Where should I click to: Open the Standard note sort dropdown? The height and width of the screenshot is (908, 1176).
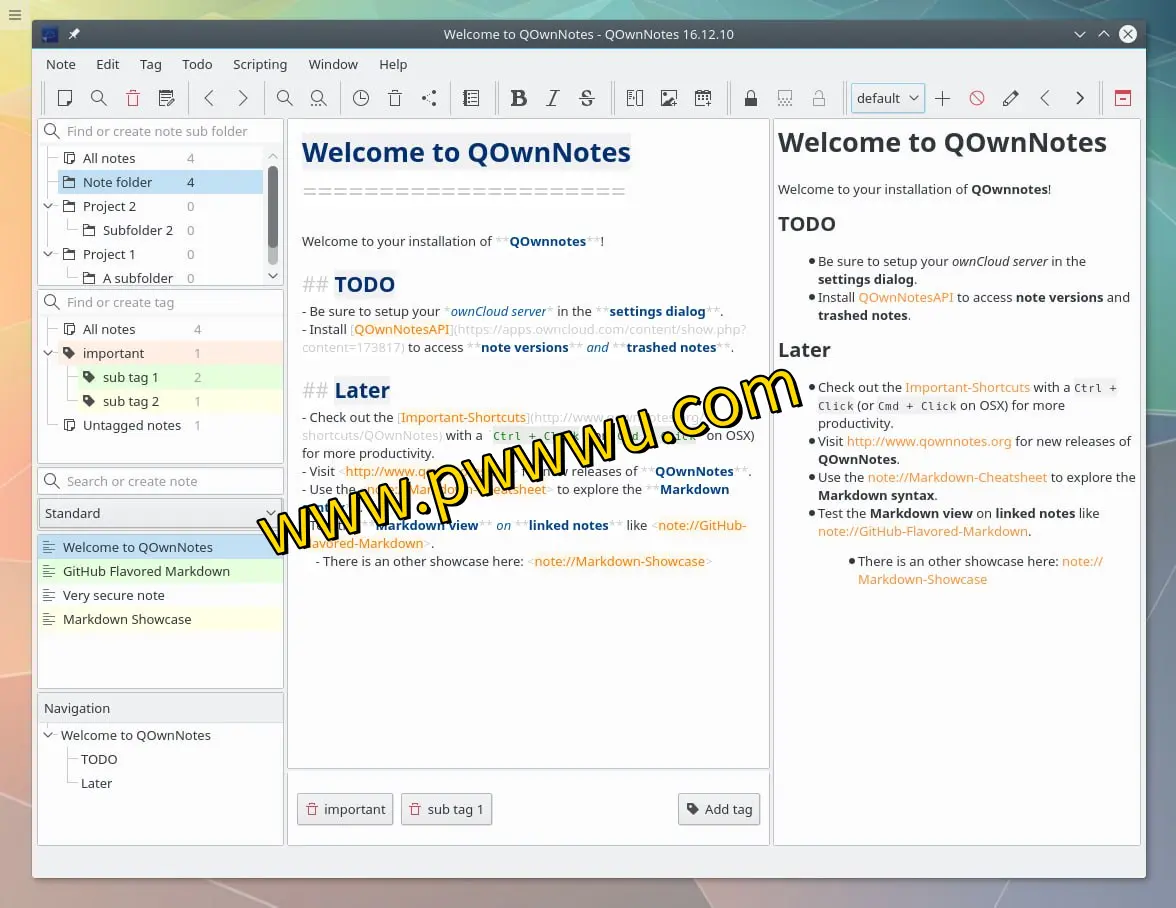(160, 513)
